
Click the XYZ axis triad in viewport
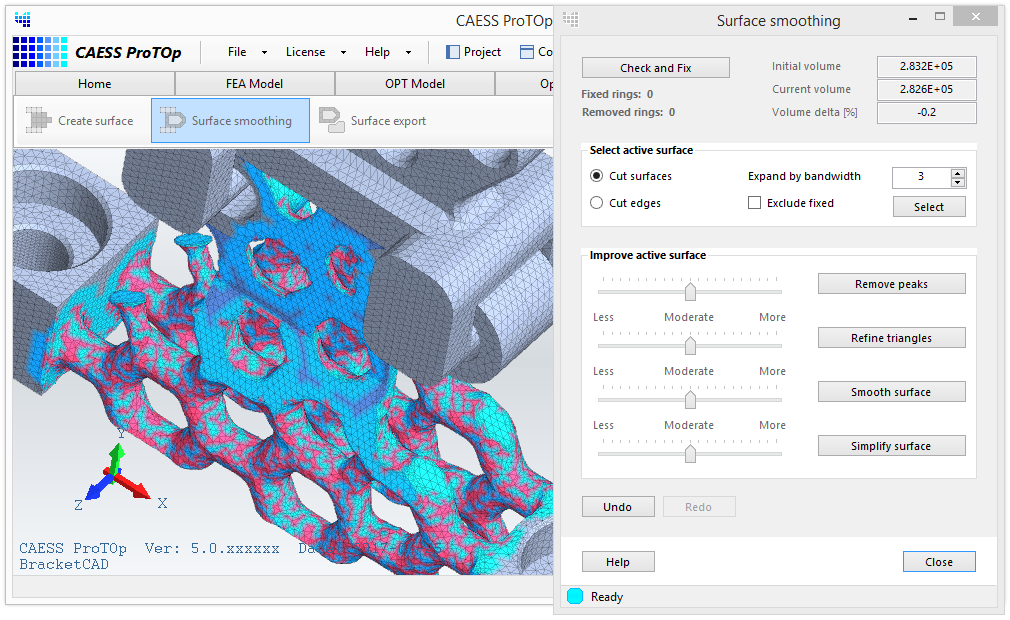[117, 471]
